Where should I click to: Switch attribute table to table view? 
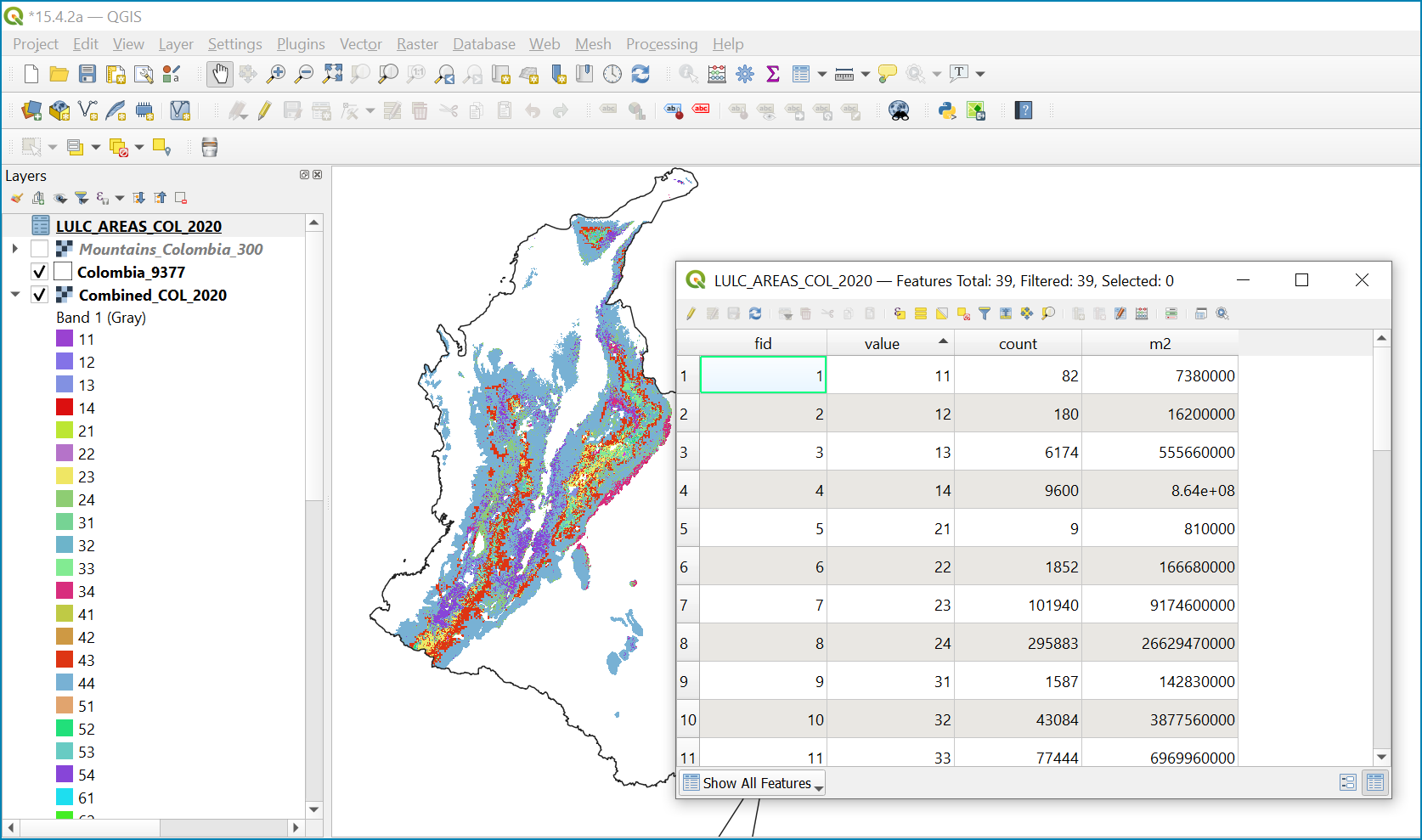pos(1375,782)
